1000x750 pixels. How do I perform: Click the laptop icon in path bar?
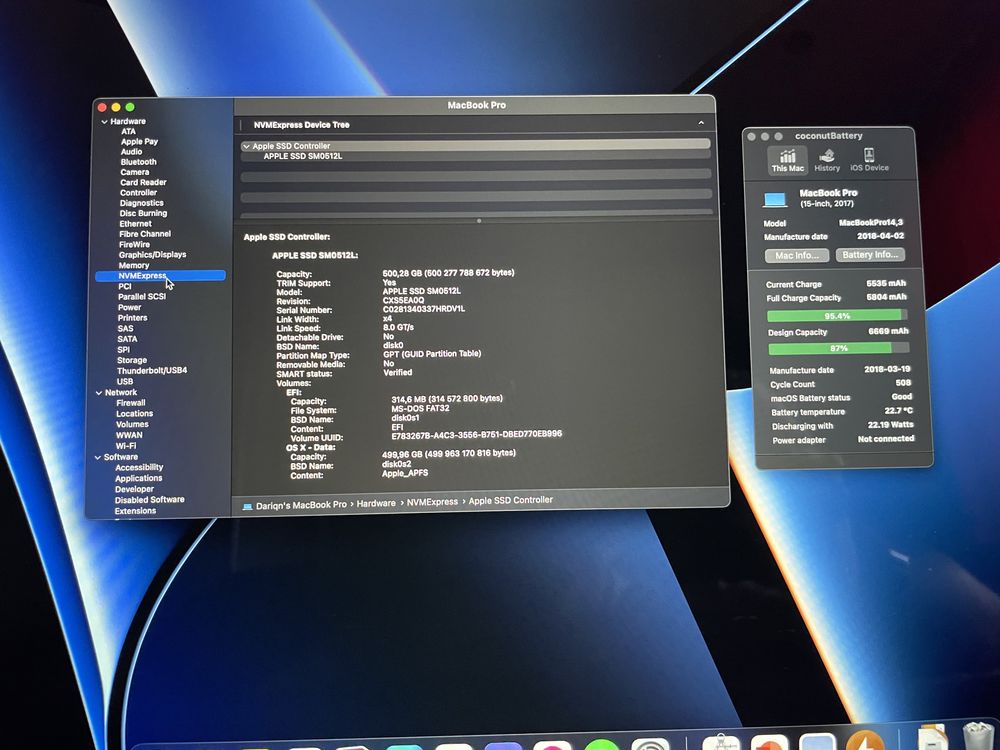coord(247,507)
